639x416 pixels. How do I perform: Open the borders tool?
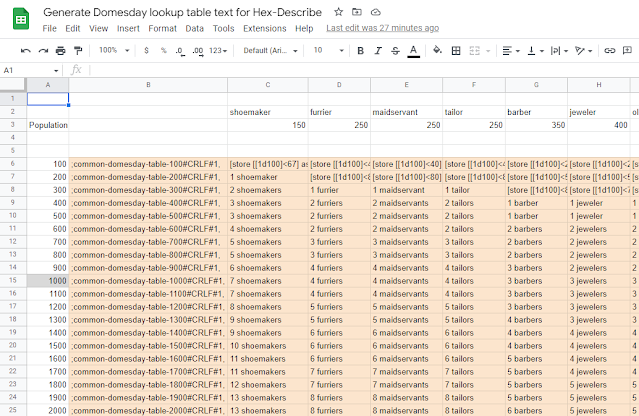coord(456,51)
